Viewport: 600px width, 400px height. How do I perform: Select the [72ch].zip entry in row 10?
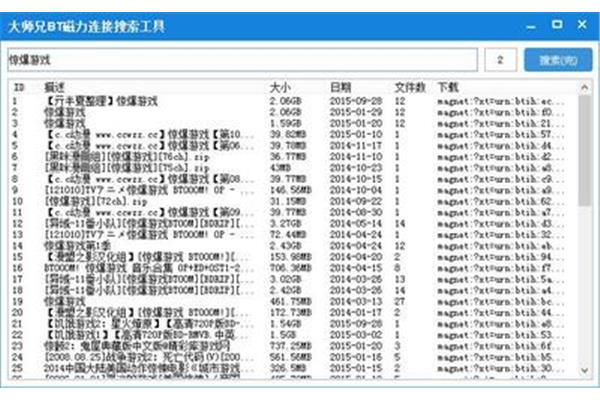click(x=96, y=201)
